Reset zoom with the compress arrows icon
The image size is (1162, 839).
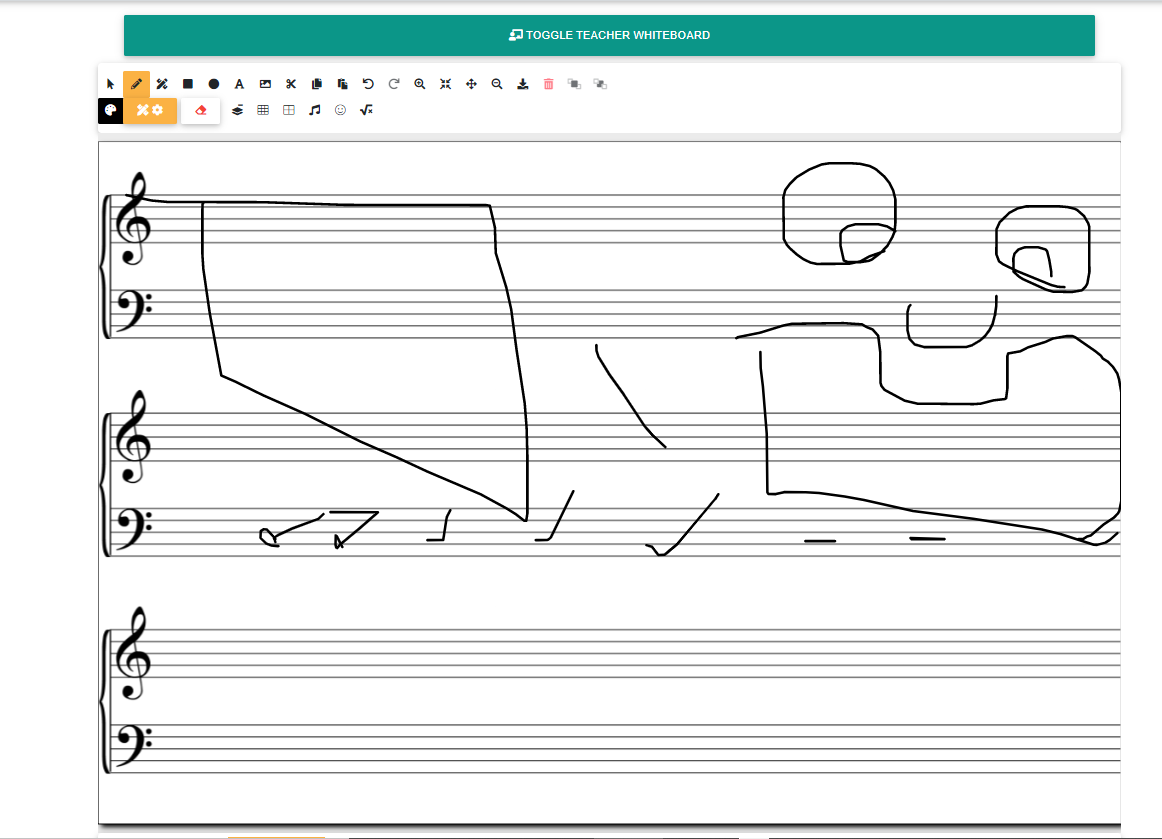click(445, 84)
